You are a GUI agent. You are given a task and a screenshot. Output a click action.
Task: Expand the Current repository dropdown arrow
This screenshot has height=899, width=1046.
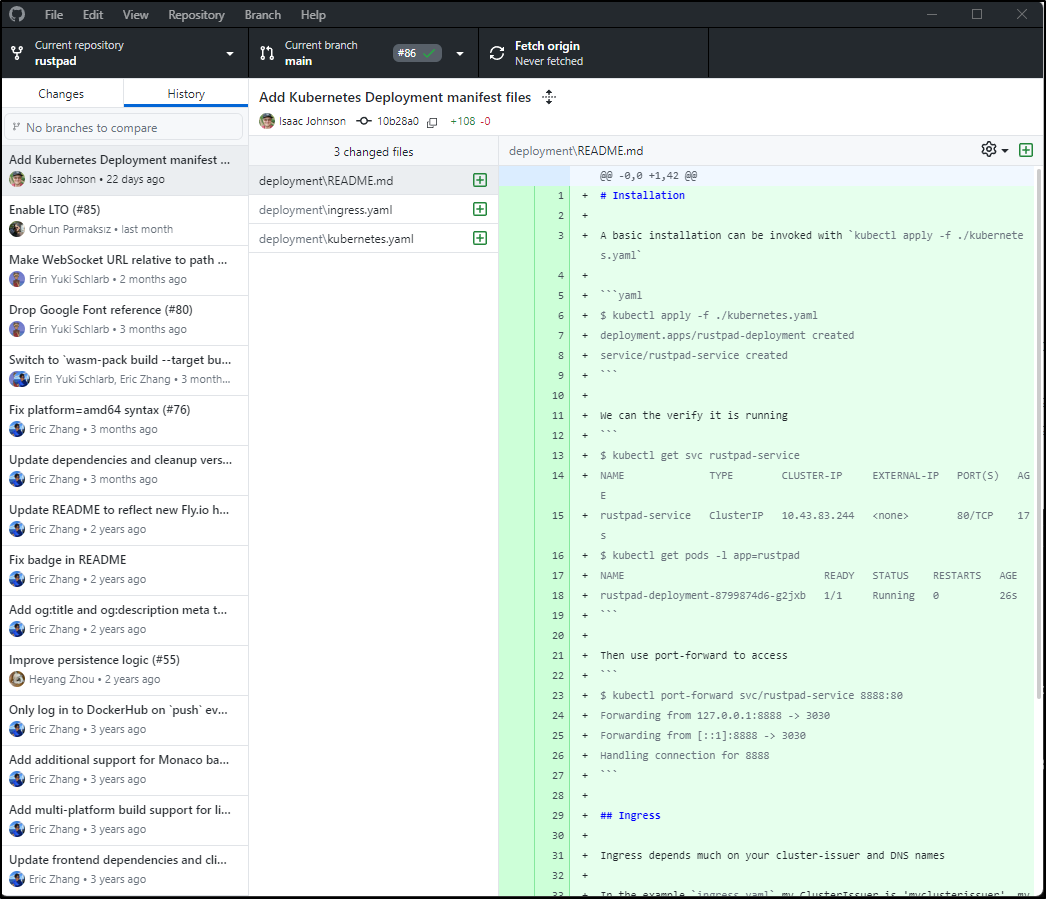click(x=229, y=53)
